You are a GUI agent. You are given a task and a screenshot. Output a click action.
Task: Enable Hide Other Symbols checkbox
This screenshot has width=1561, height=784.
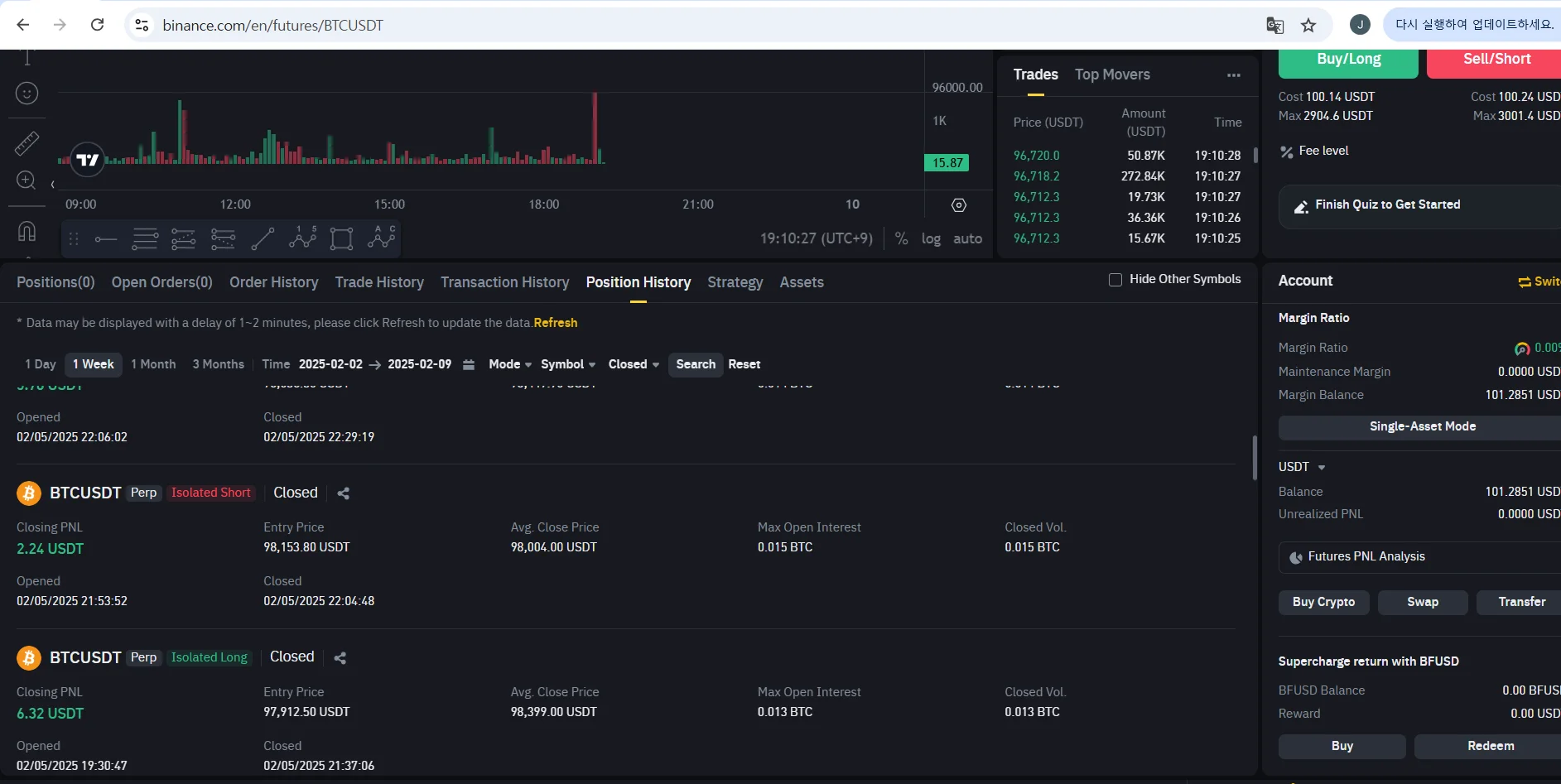pos(1115,280)
